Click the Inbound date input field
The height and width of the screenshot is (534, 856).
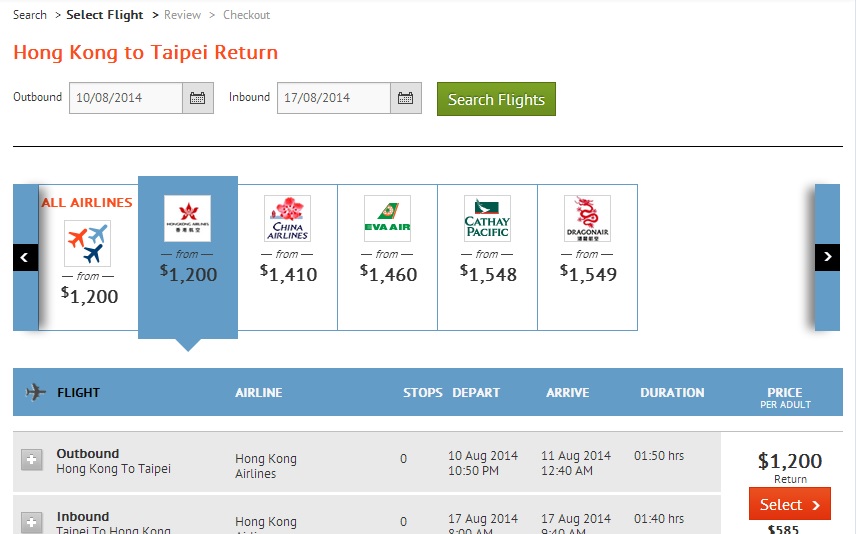[333, 98]
